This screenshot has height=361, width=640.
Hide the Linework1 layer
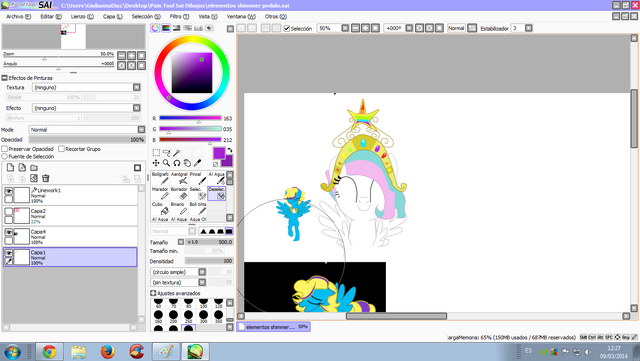[x=9, y=191]
